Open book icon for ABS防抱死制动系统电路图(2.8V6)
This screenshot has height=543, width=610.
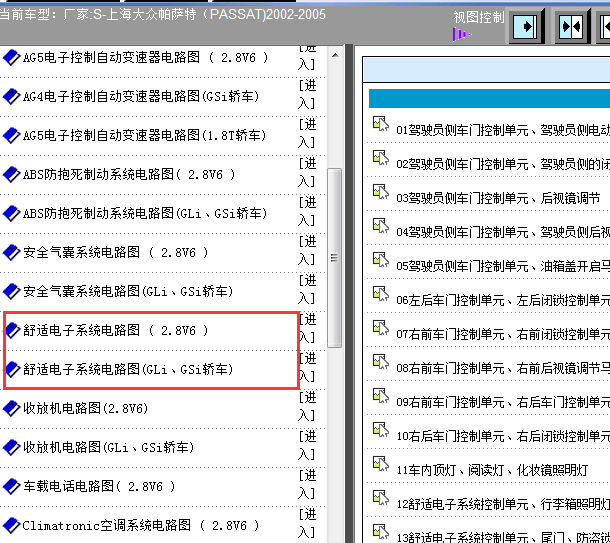[x=11, y=174]
